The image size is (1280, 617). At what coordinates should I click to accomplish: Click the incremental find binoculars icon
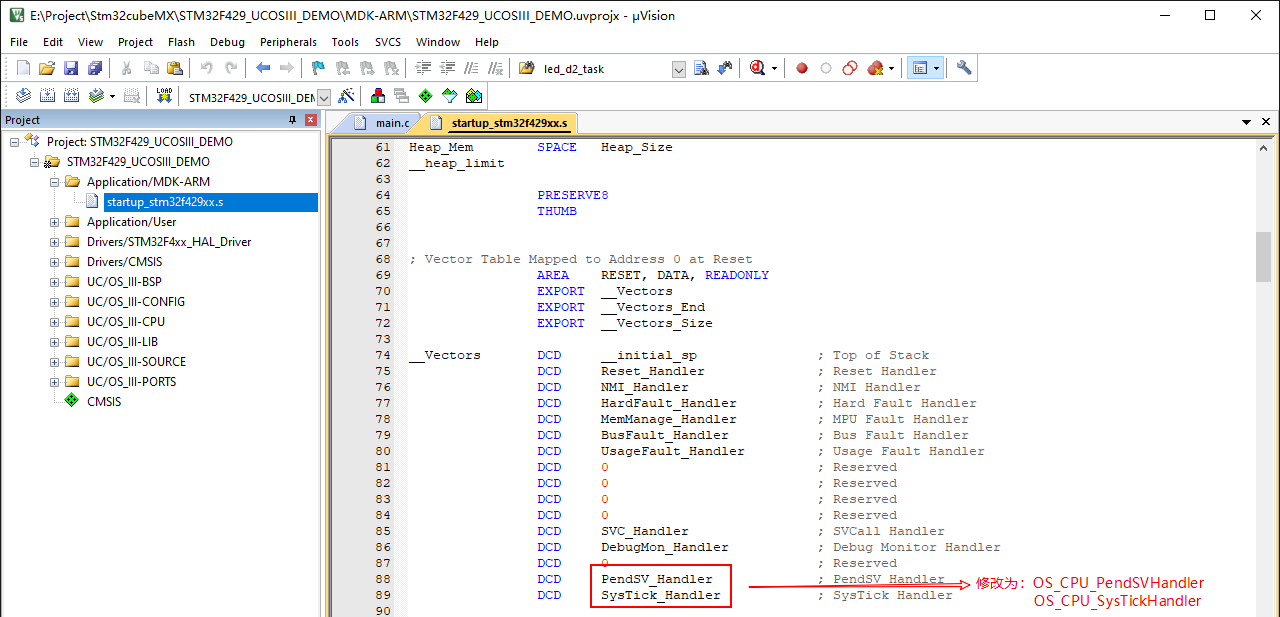pyautogui.click(x=724, y=68)
